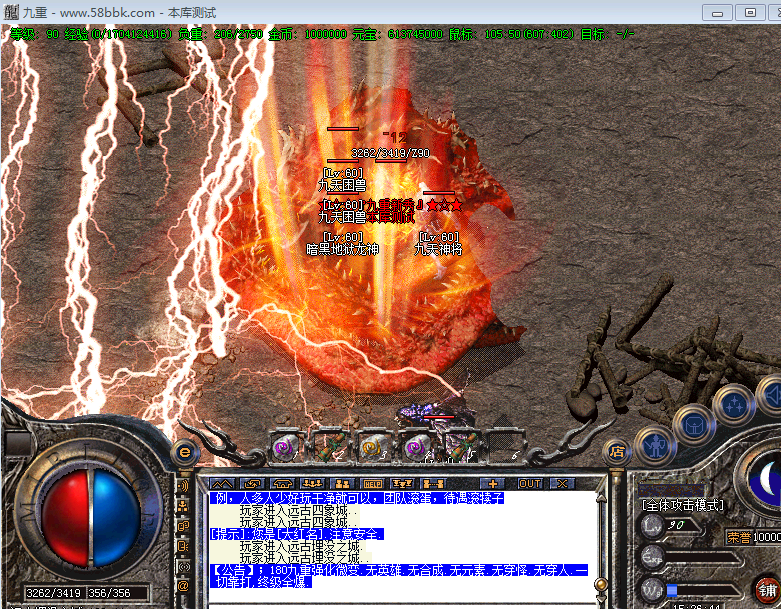This screenshot has width=781, height=609.
Task: Toggle the '@' whisper channel icon
Action: coord(184,586)
